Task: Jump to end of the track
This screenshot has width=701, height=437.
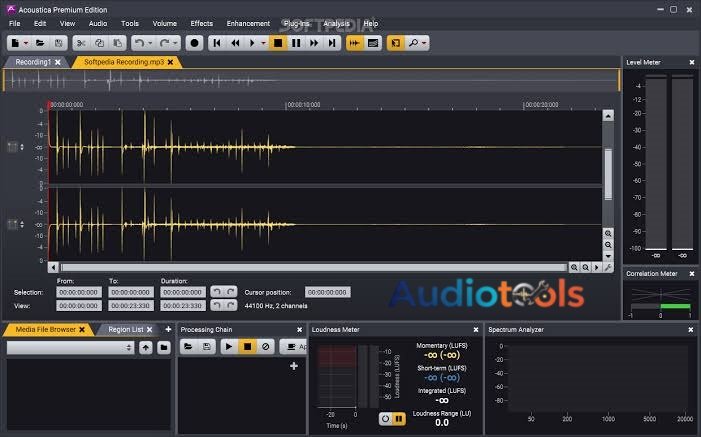Action: pos(332,43)
